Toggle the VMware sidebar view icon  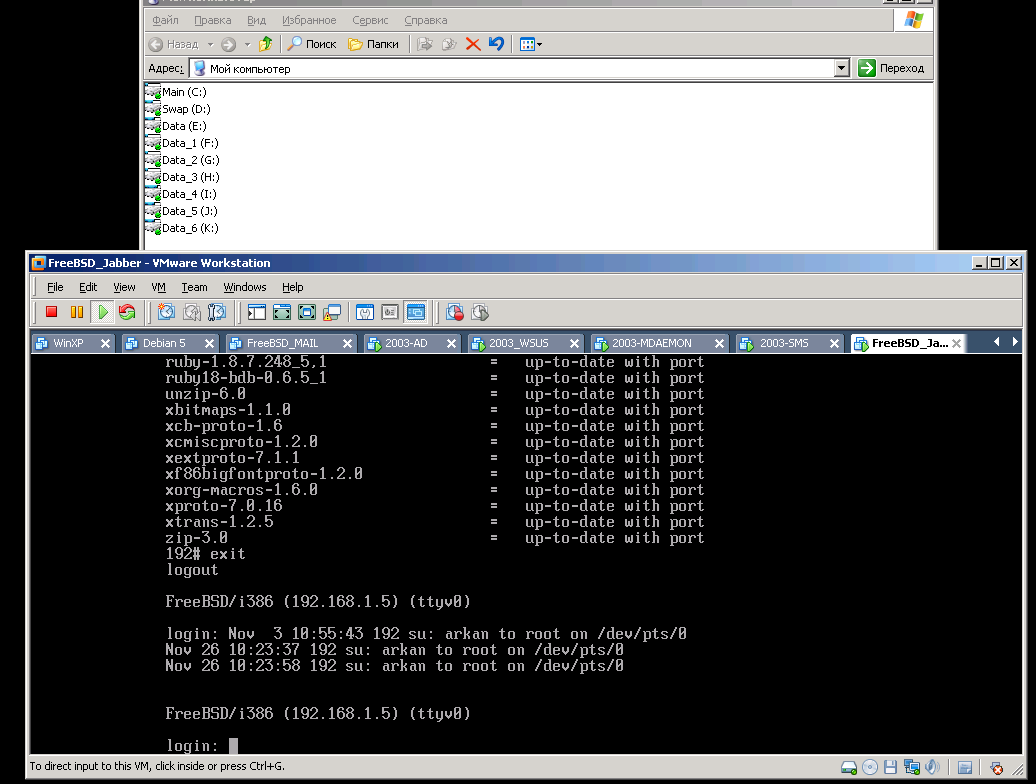tap(257, 312)
